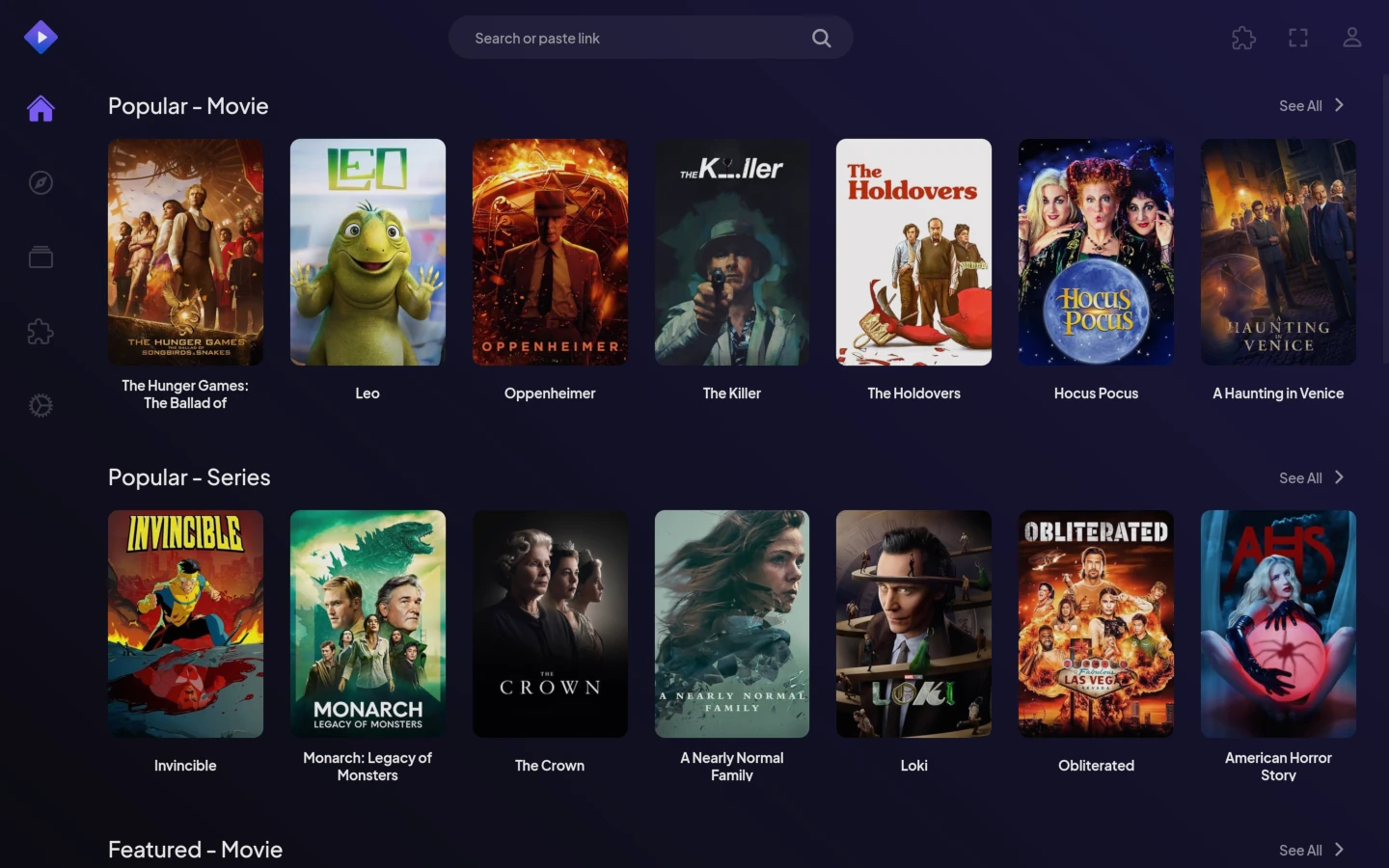Open the Library icon in sidebar
Screen dimensions: 1389x868
pyautogui.click(x=41, y=258)
